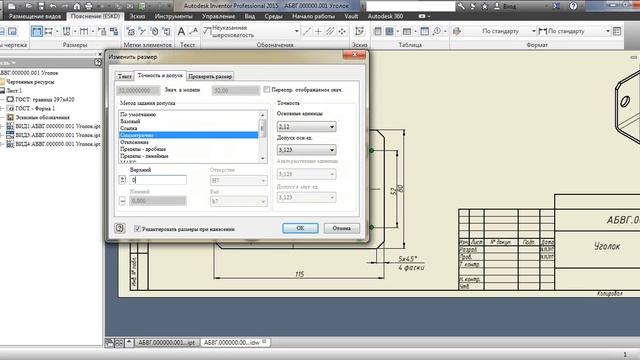Click the Baseline dimension icon
The image size is (640, 360).
49,31
